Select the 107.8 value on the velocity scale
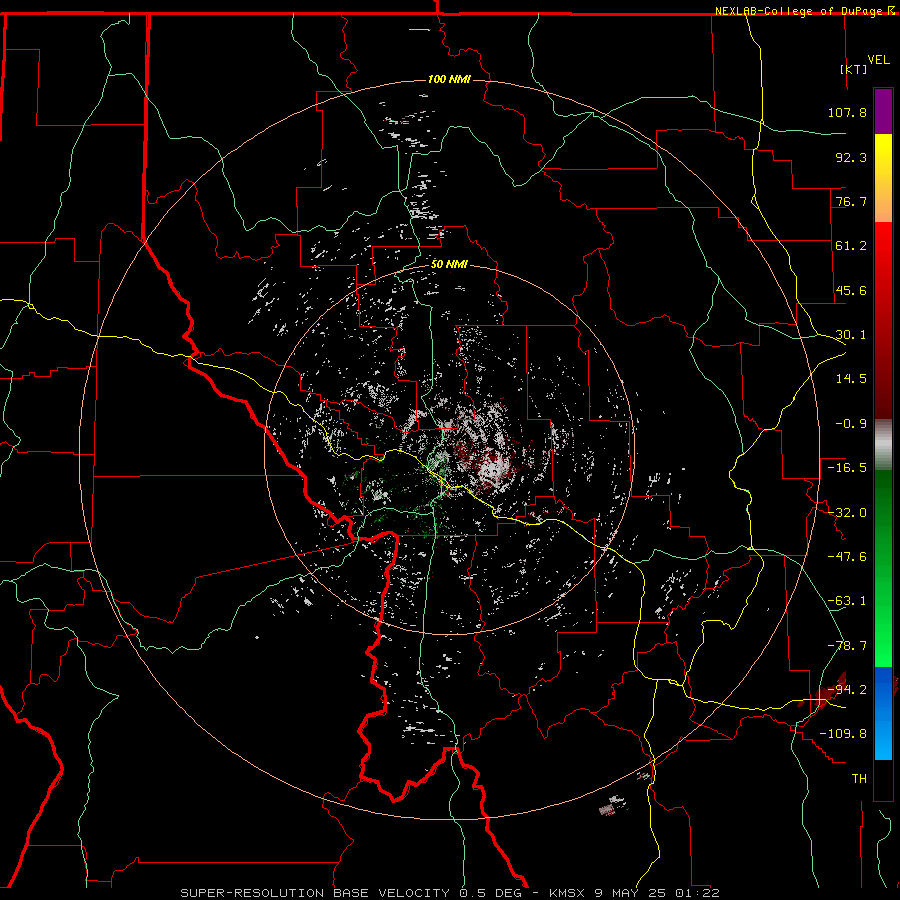 click(x=847, y=112)
